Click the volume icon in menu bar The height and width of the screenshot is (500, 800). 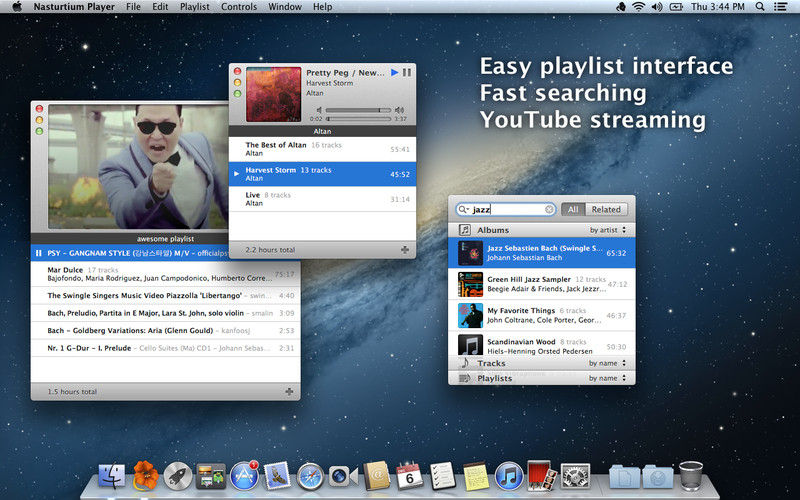657,7
